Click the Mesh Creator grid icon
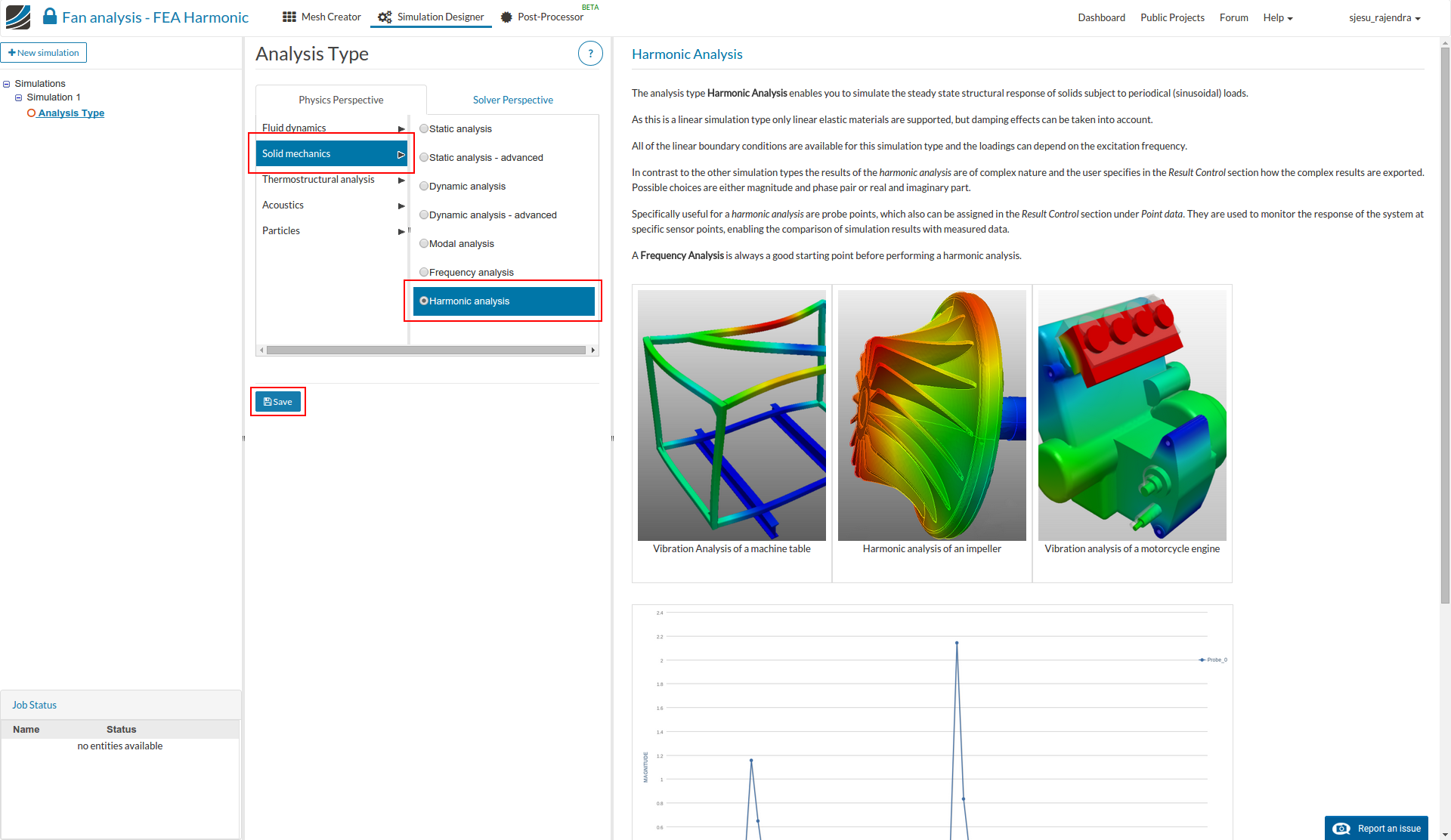This screenshot has width=1451, height=840. pyautogui.click(x=289, y=17)
